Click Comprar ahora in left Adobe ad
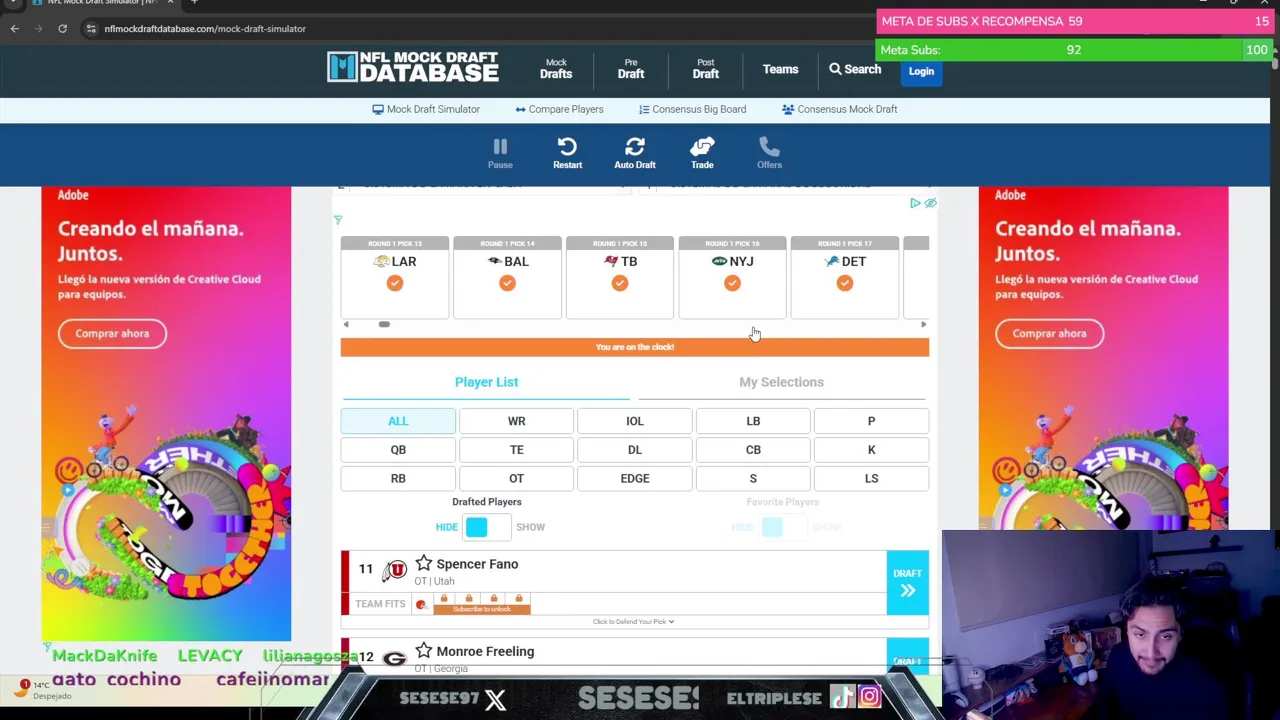Viewport: 1280px width, 720px height. click(x=112, y=334)
